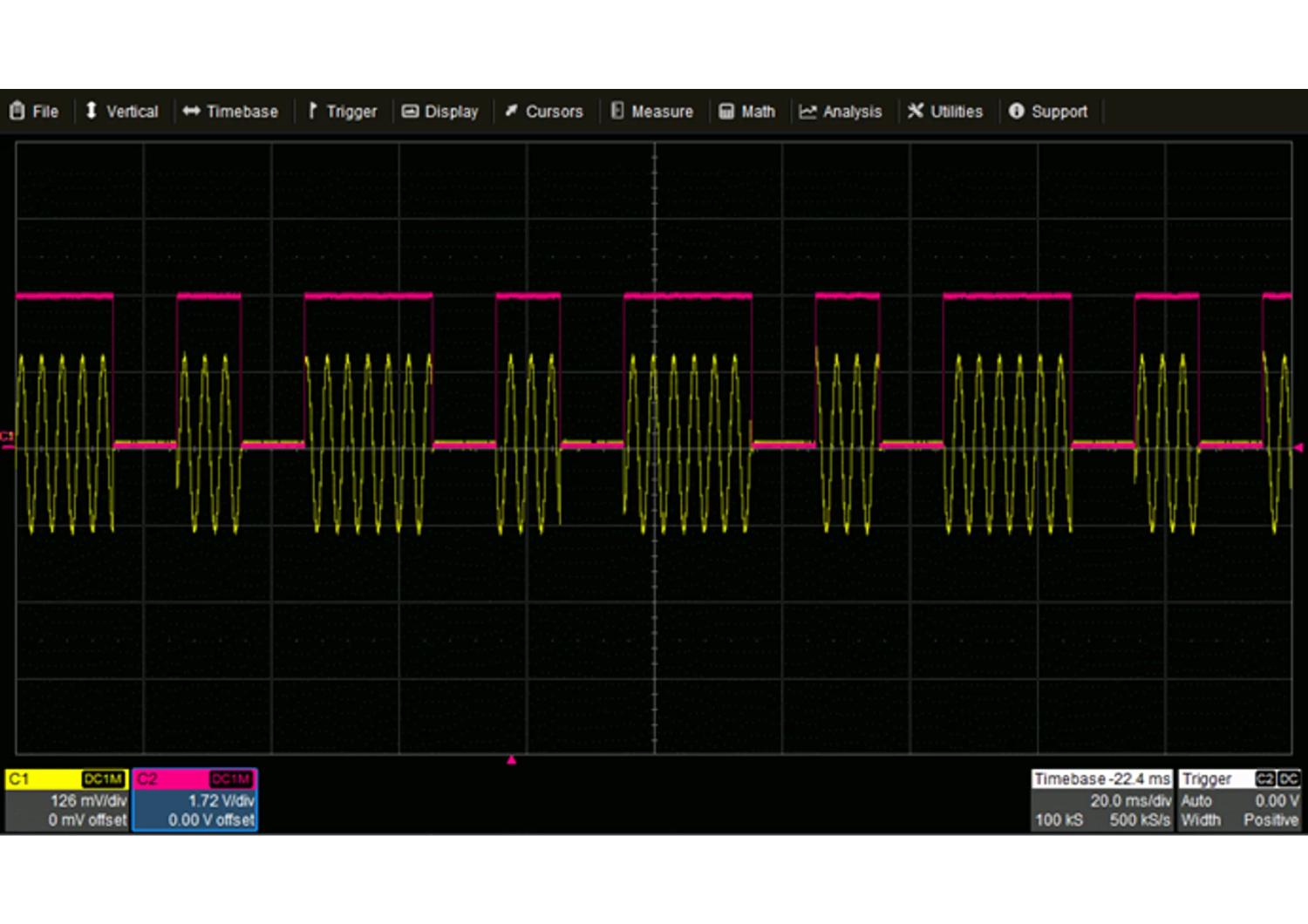Open the Trigger descriptor box
Image resolution: width=1308 pixels, height=924 pixels.
pyautogui.click(x=1239, y=800)
